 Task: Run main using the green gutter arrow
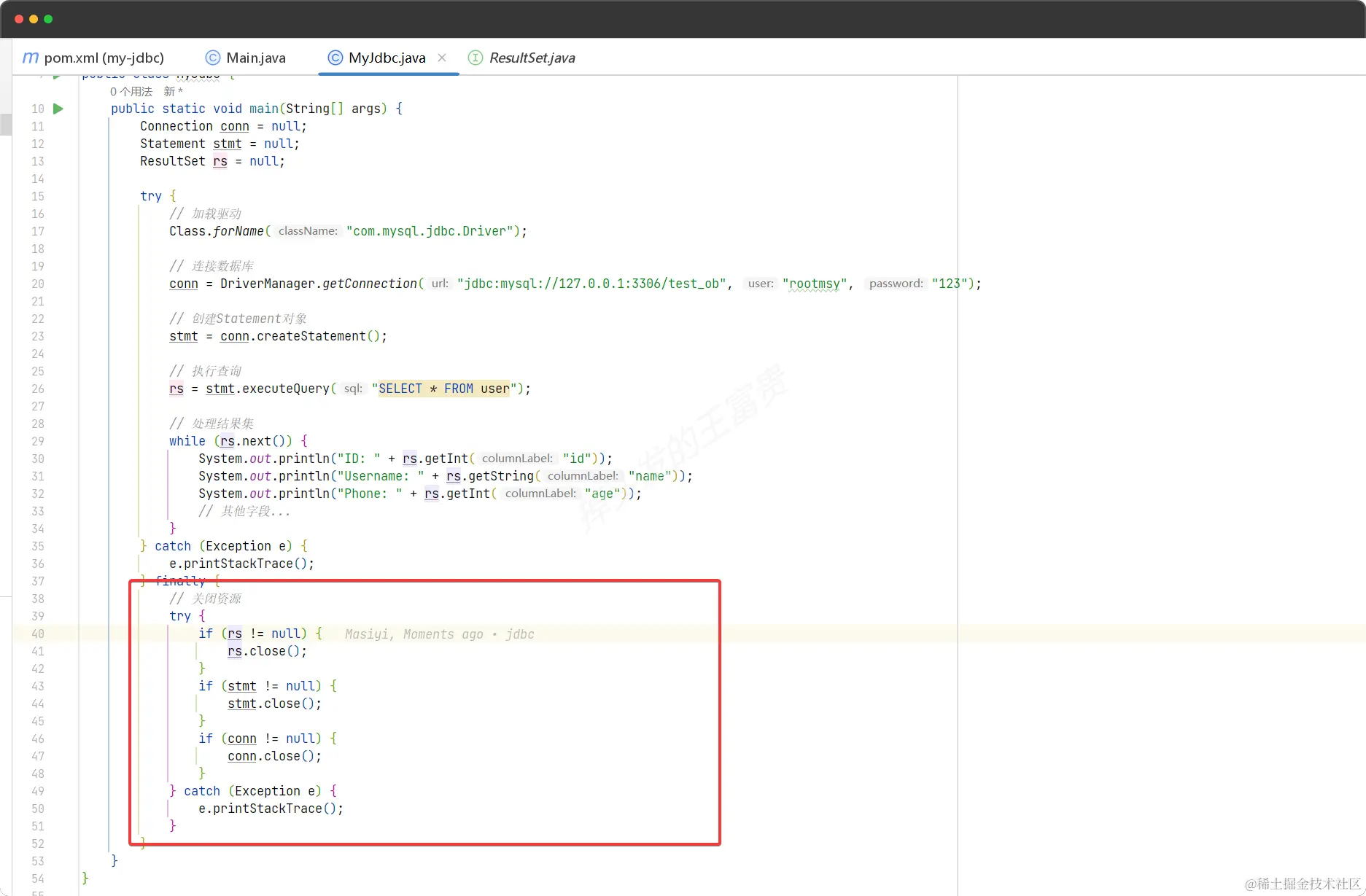click(x=58, y=109)
